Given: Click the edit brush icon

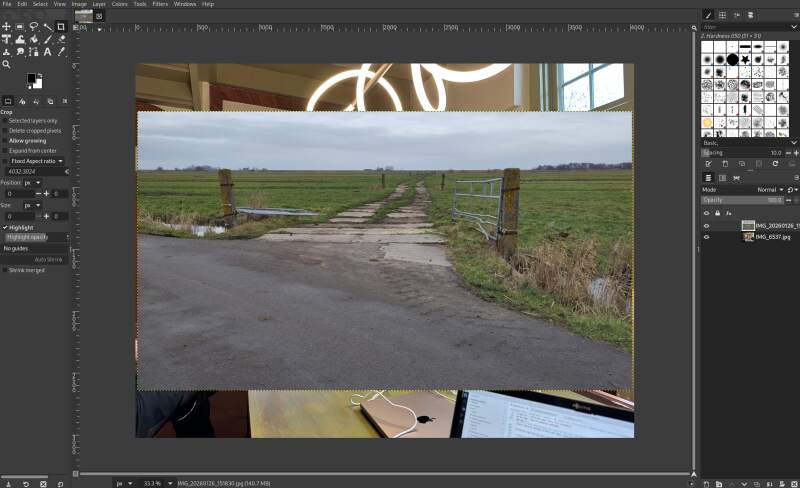Looking at the screenshot, I should coord(708,164).
